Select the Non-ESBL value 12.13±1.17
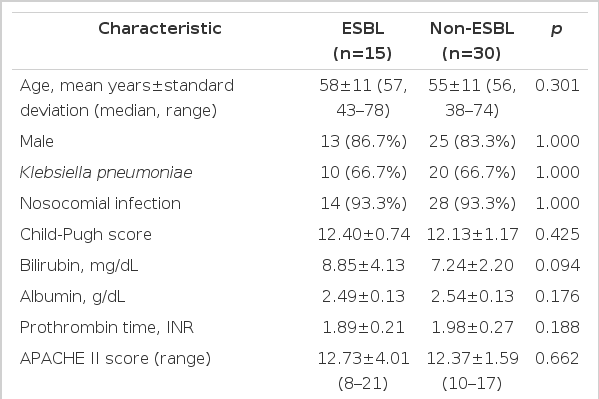Image resolution: width=599 pixels, height=399 pixels. pos(472,234)
